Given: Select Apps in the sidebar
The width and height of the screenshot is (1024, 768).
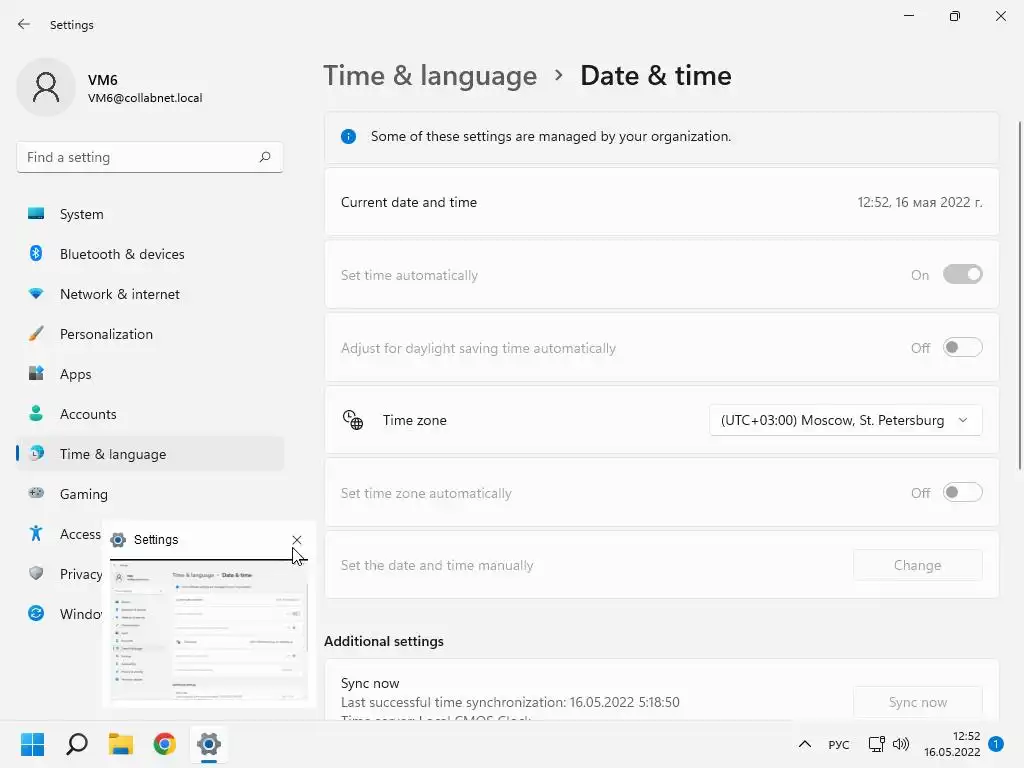Looking at the screenshot, I should pyautogui.click(x=150, y=374).
